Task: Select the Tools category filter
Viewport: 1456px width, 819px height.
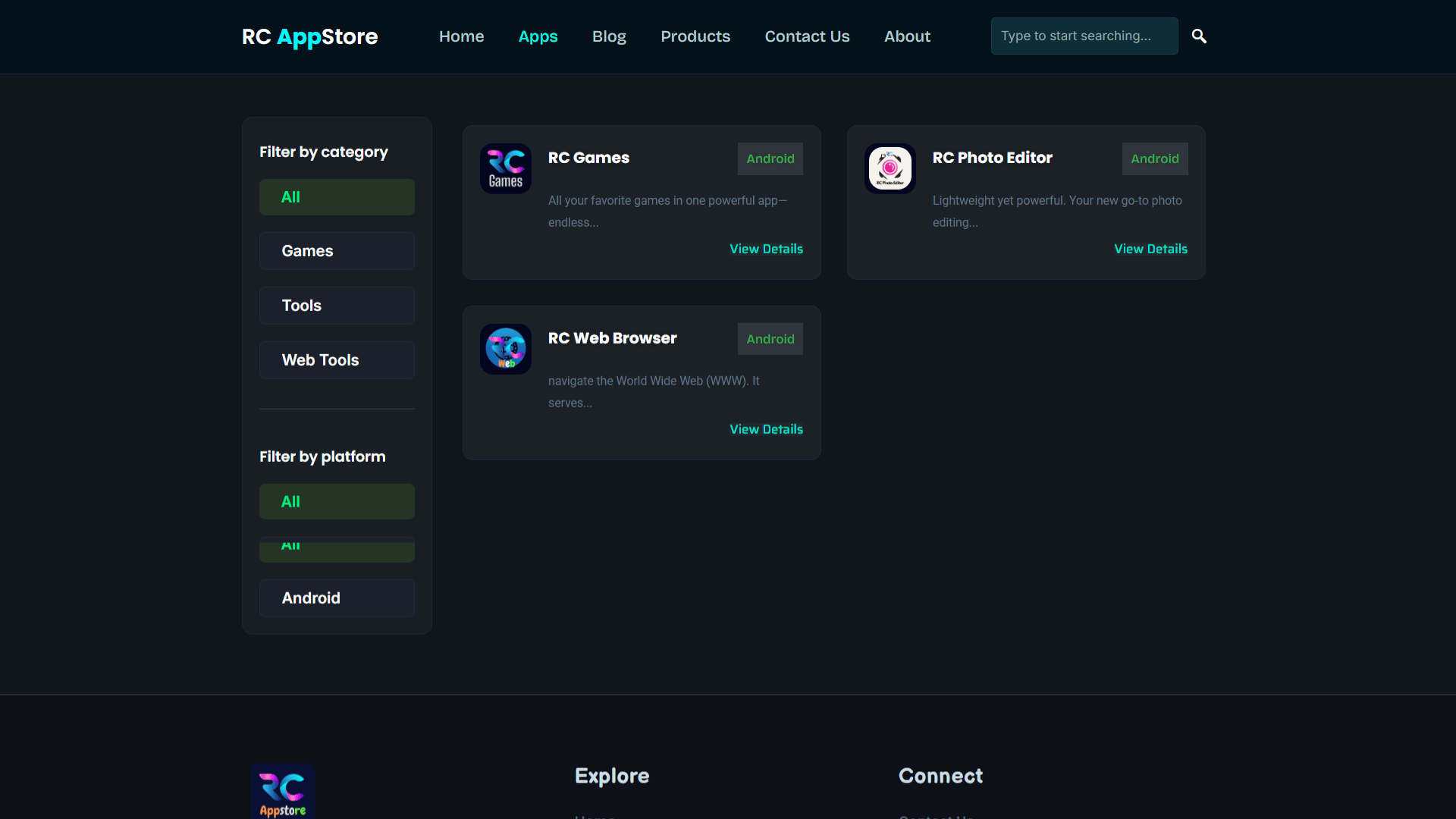Action: pyautogui.click(x=337, y=306)
